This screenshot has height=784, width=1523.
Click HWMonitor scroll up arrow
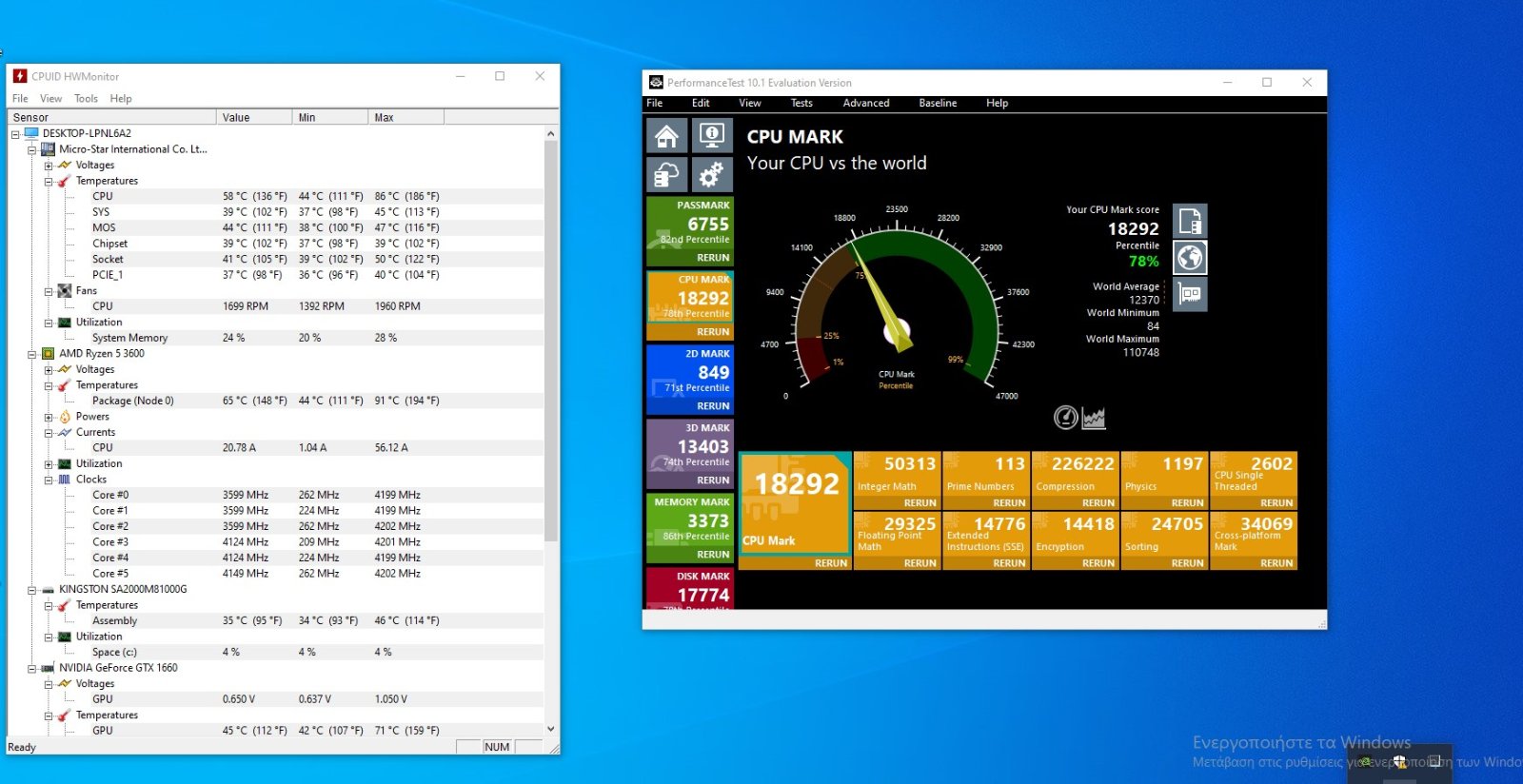click(x=550, y=134)
